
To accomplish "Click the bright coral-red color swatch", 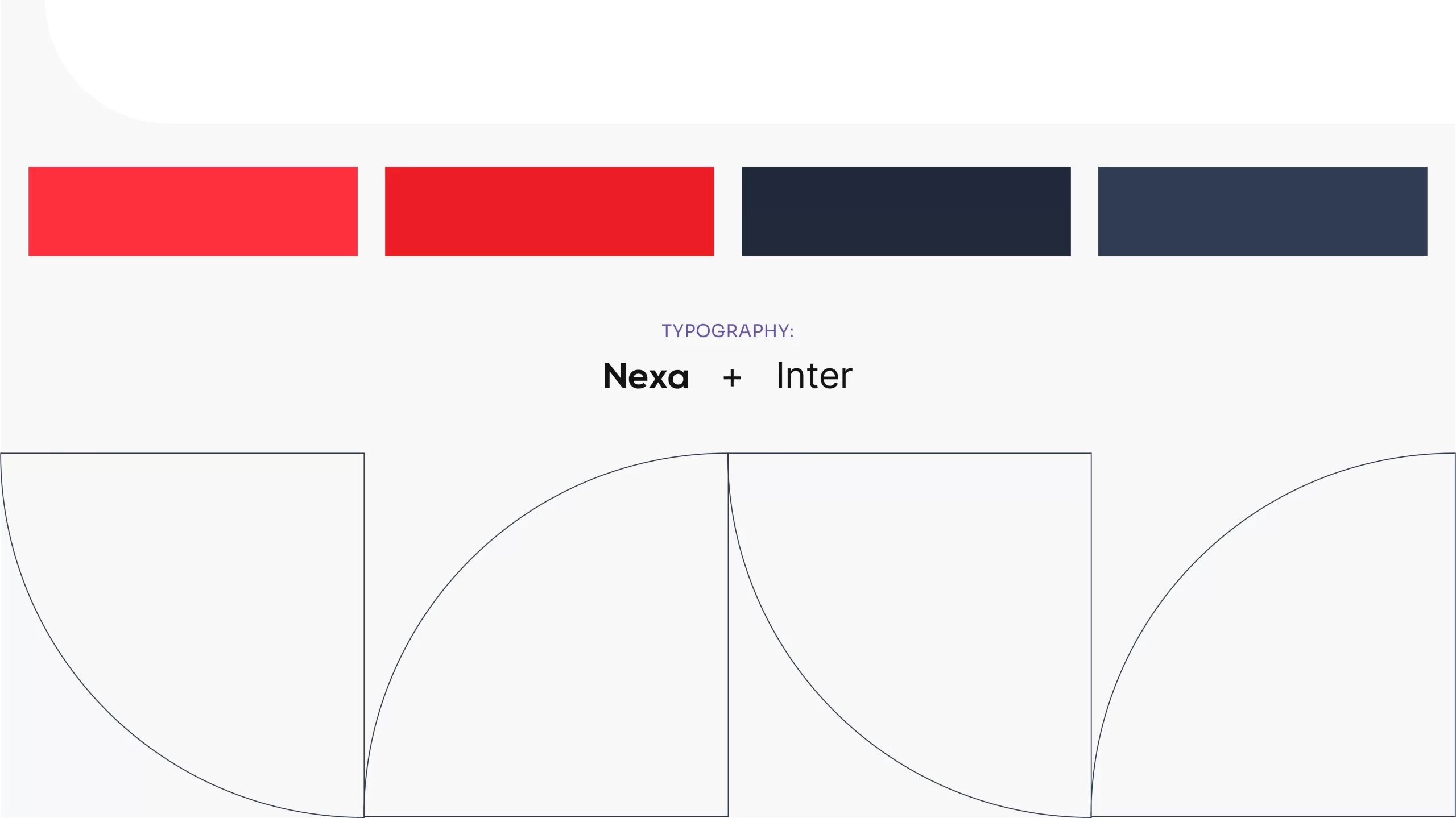I will pos(193,211).
